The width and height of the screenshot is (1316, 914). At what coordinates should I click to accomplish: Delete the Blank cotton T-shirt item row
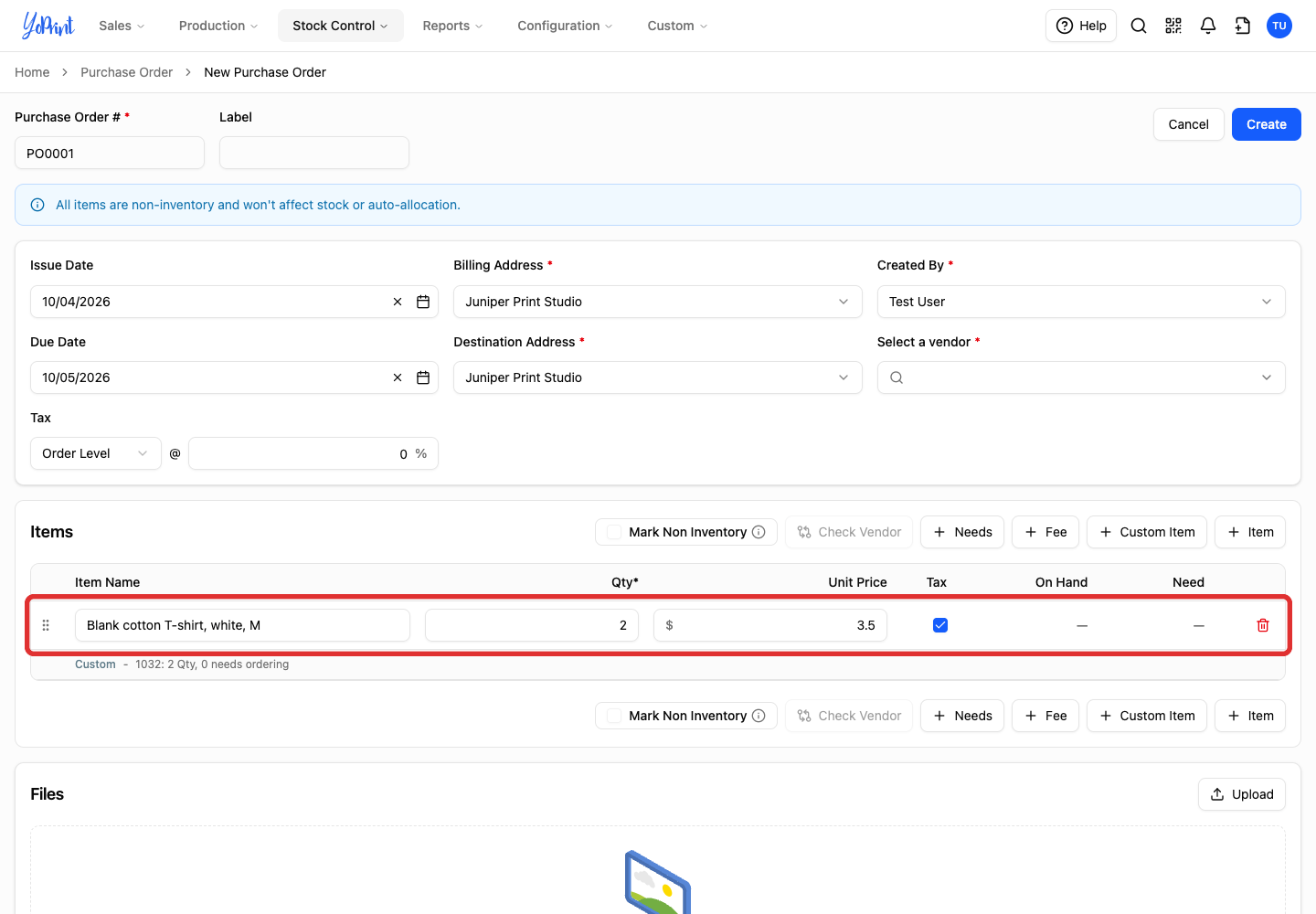[1263, 625]
